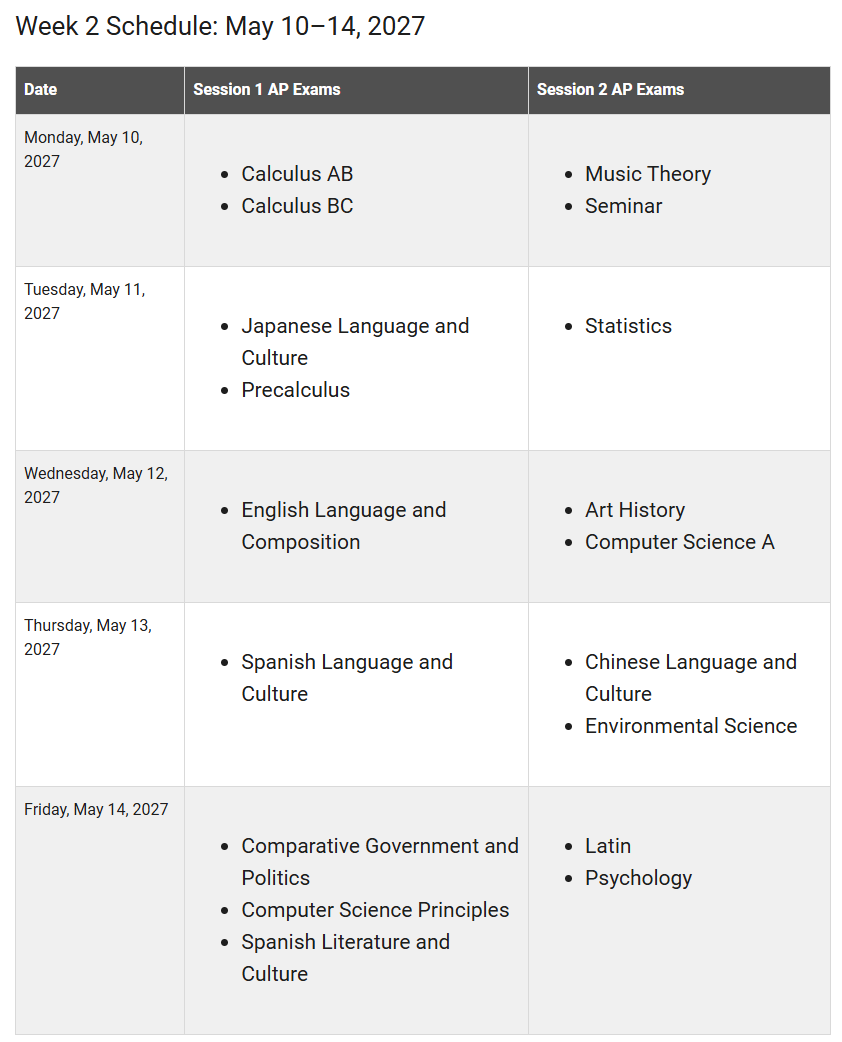This screenshot has width=842, height=1042.
Task: Select Japanese Language and Culture entry
Action: coord(356,342)
